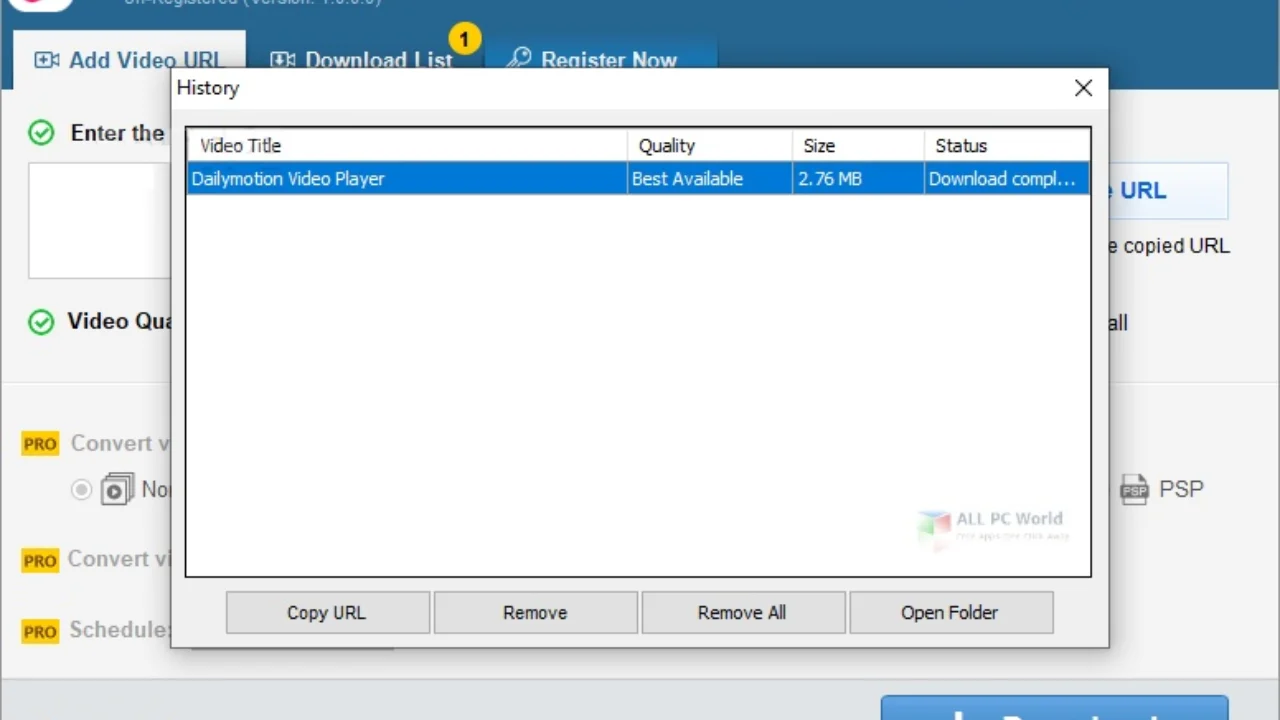Click the Download List tab icon
The width and height of the screenshot is (1280, 720).
pyautogui.click(x=283, y=60)
